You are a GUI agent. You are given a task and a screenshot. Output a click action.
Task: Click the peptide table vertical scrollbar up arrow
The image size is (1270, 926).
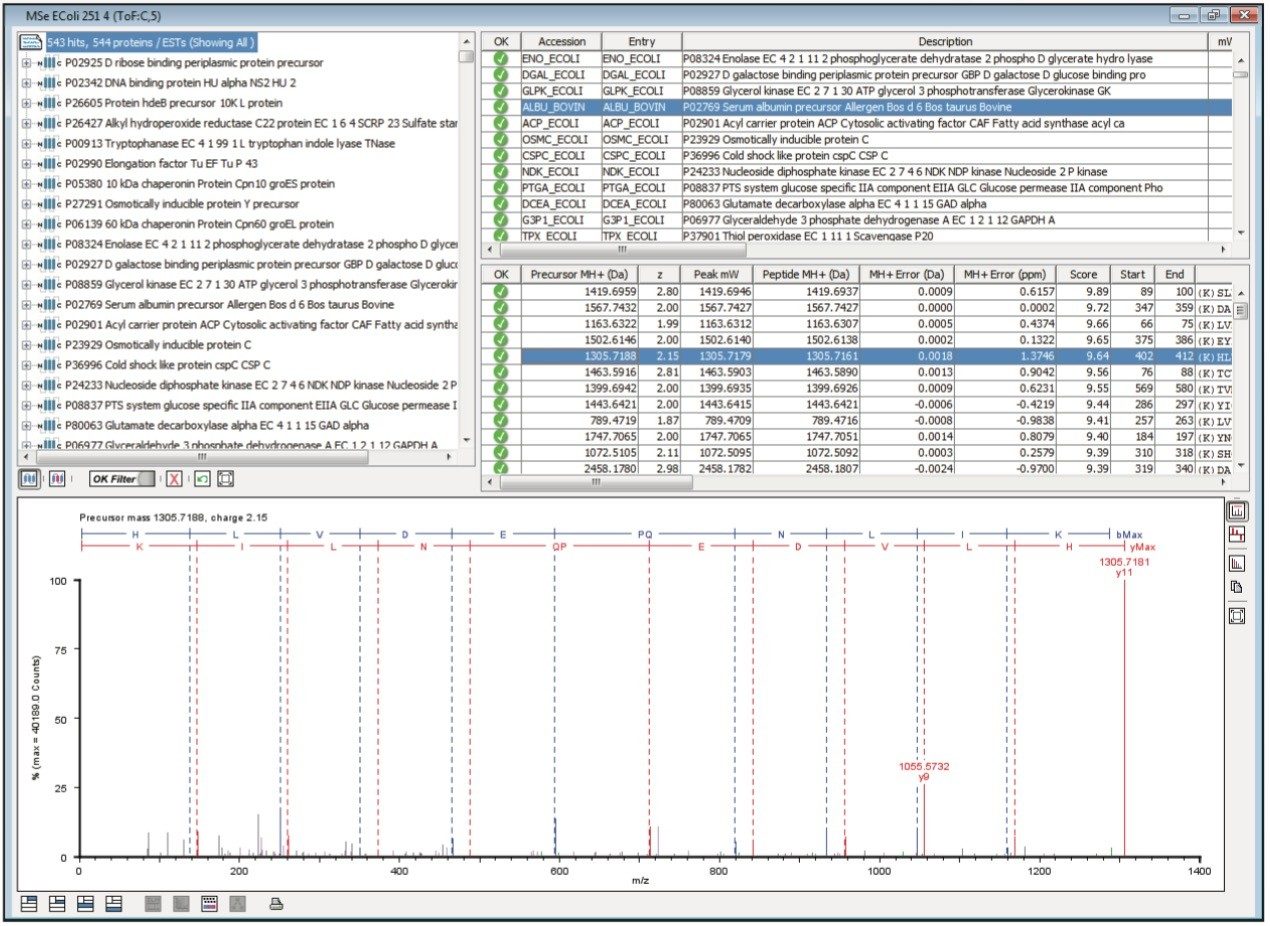(1241, 293)
